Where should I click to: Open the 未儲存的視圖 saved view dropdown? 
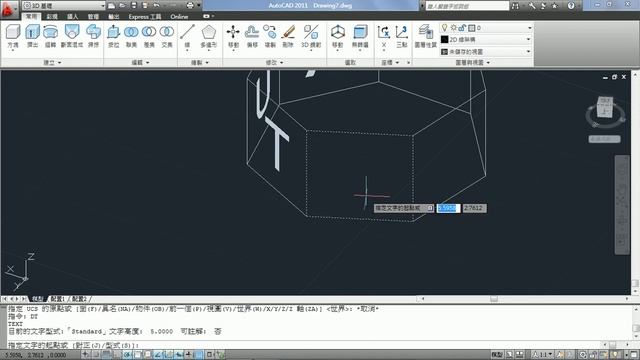(487, 52)
